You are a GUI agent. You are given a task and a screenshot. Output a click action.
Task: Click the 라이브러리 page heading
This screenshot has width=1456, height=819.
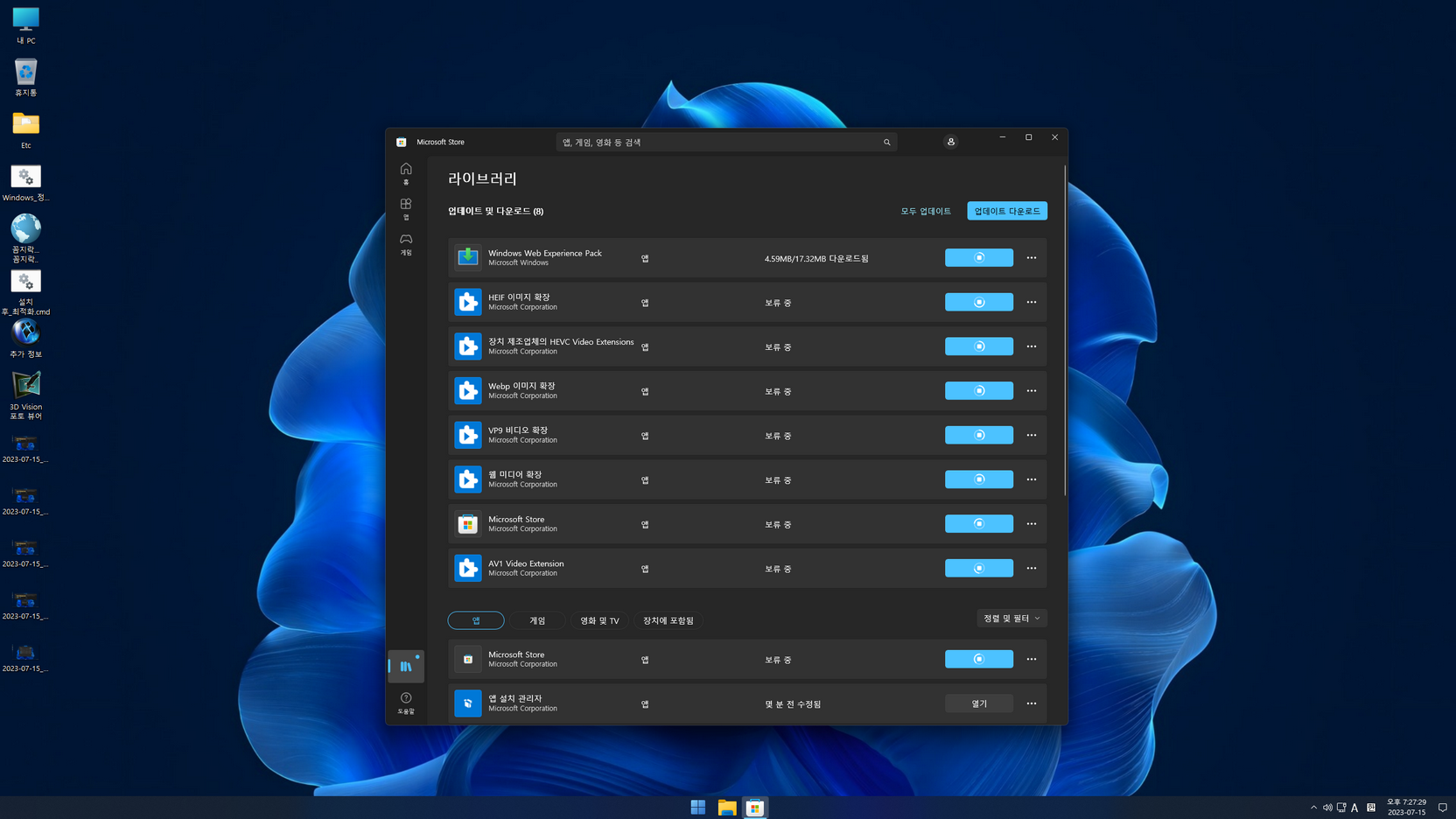coord(483,178)
